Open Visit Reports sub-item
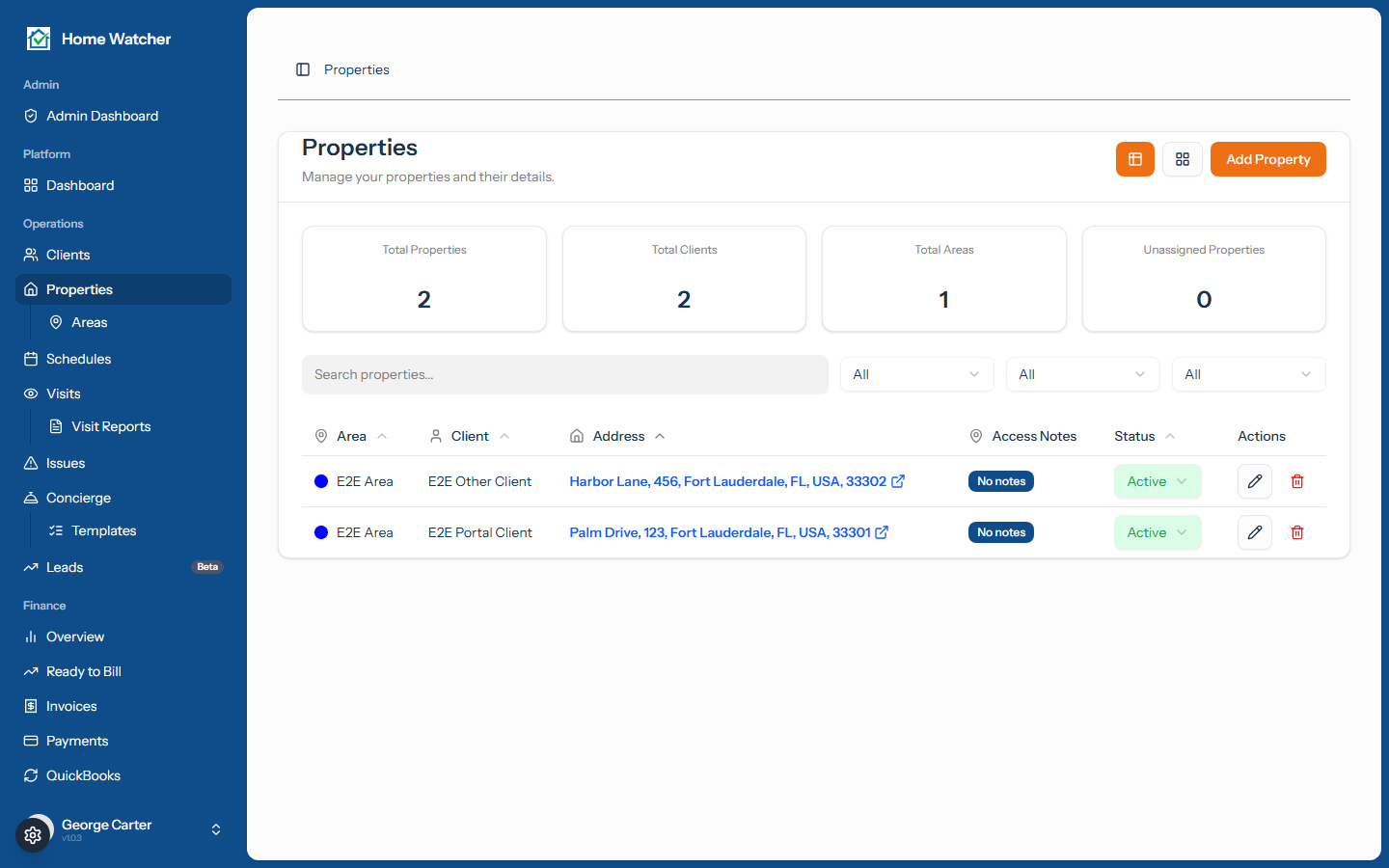The width and height of the screenshot is (1389, 868). tap(136, 426)
